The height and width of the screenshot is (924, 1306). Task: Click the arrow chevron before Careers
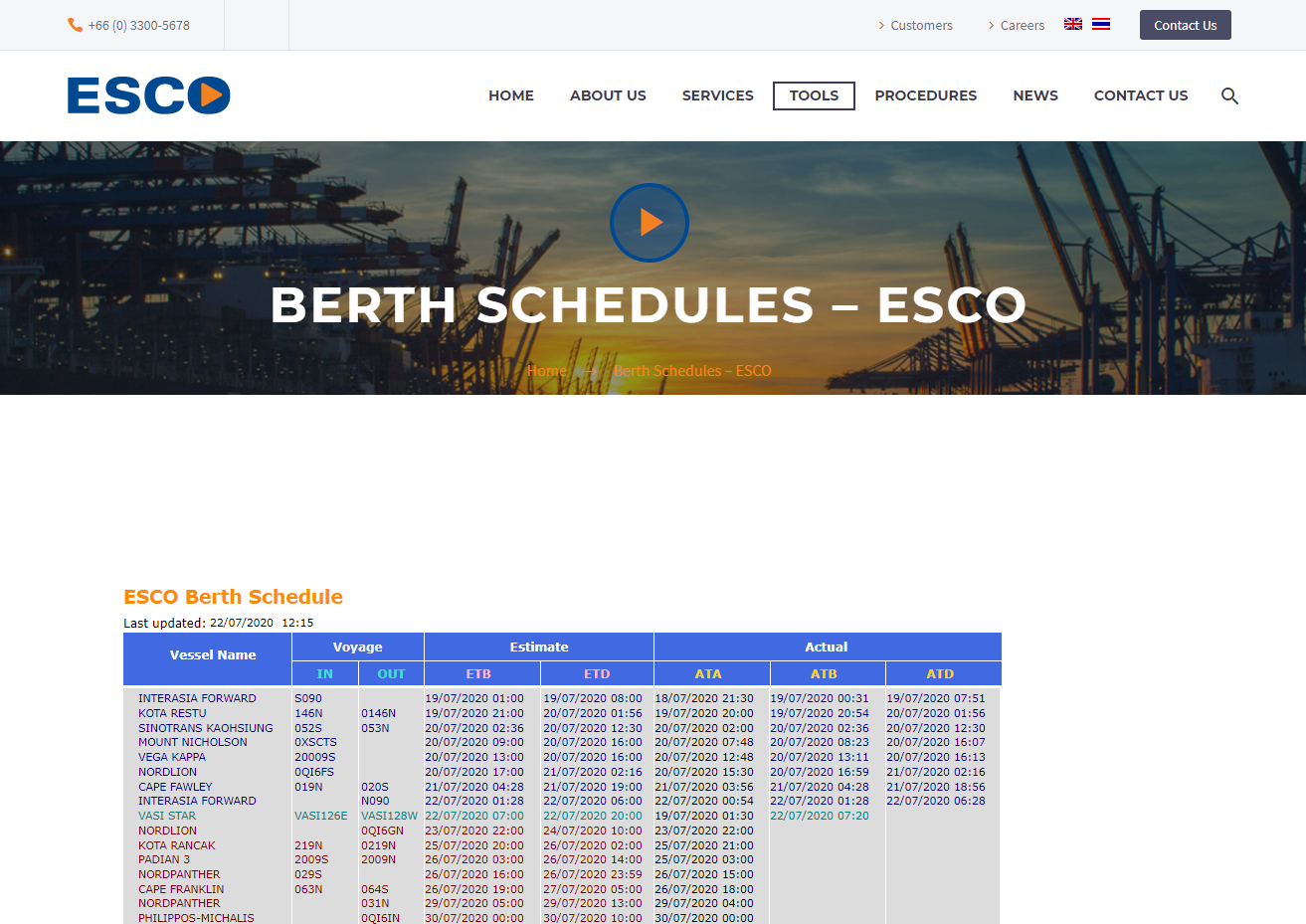(991, 26)
